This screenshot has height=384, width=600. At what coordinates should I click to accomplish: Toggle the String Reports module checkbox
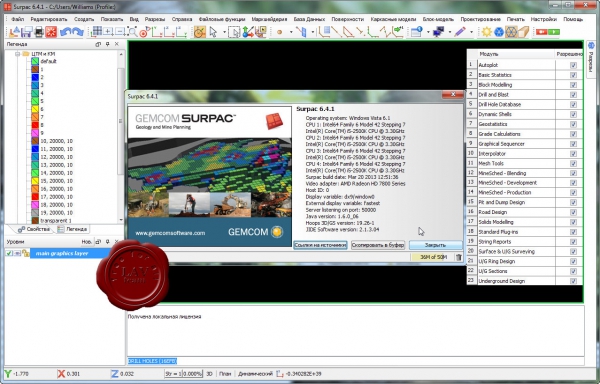[573, 242]
